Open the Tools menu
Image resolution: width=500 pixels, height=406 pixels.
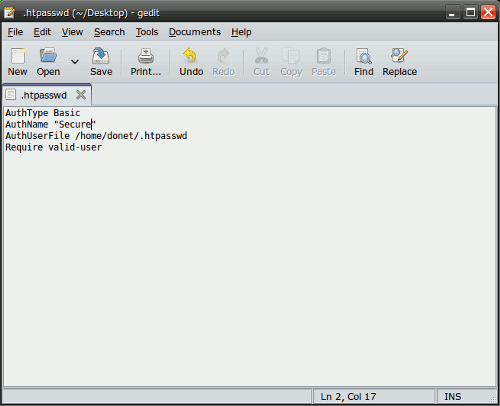coord(147,32)
